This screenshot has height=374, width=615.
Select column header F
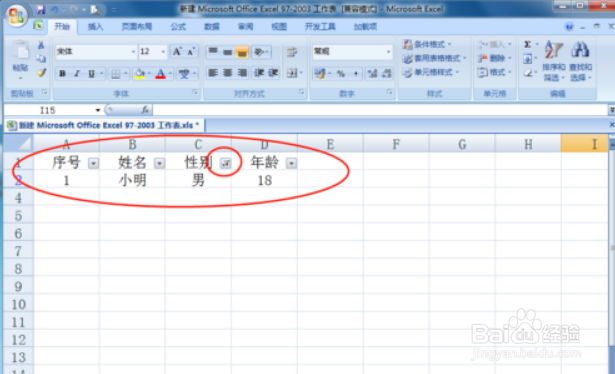coord(396,144)
